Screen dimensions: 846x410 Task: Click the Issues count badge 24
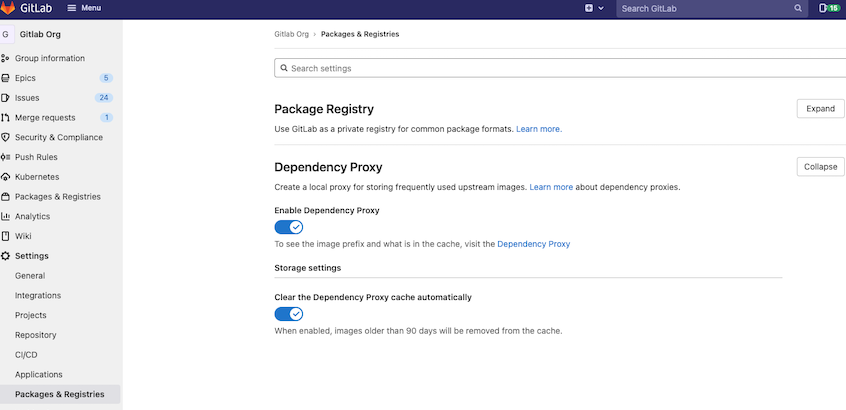tap(104, 98)
